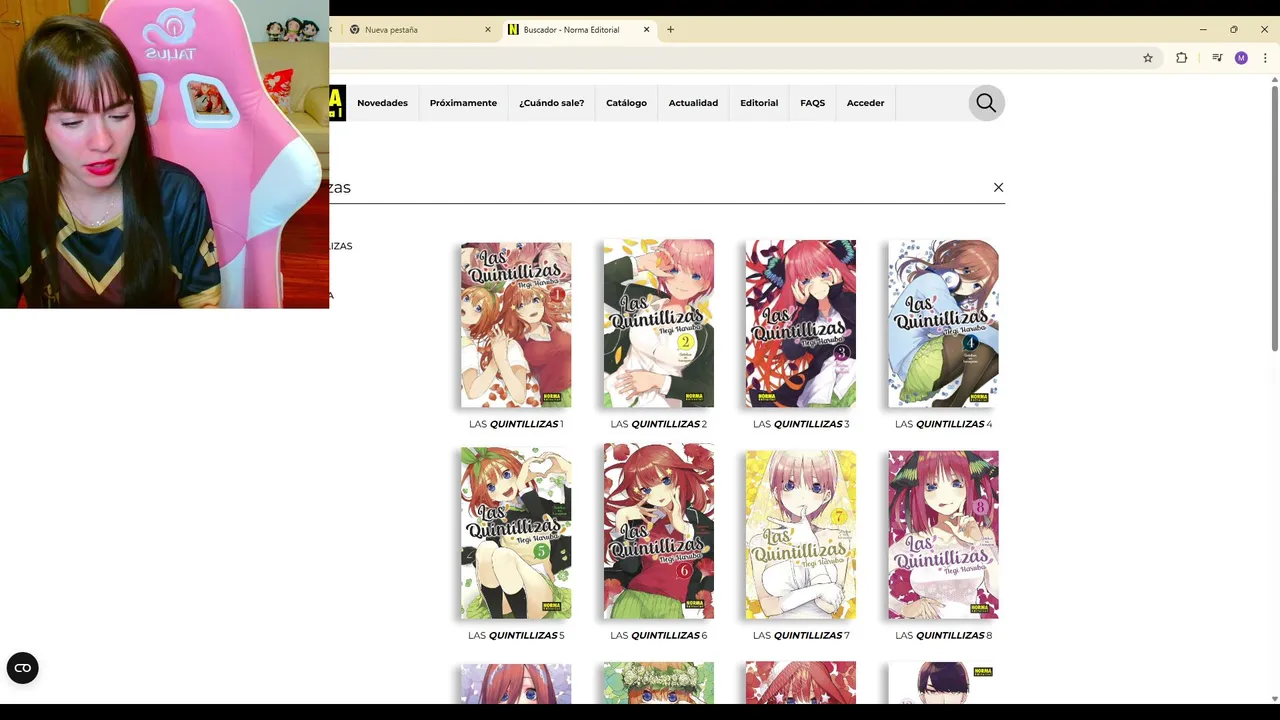This screenshot has height=720, width=1280.
Task: Click the LAS QUINTILLIZAS 5 title link
Action: pyautogui.click(x=516, y=635)
